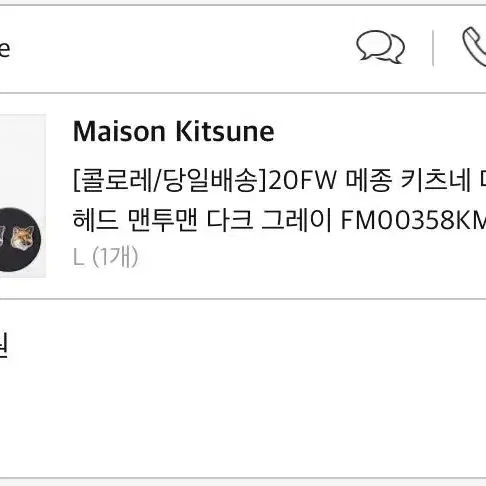Click the vertical divider beside the chat icon
Screen dimensions: 486x486
pos(433,48)
